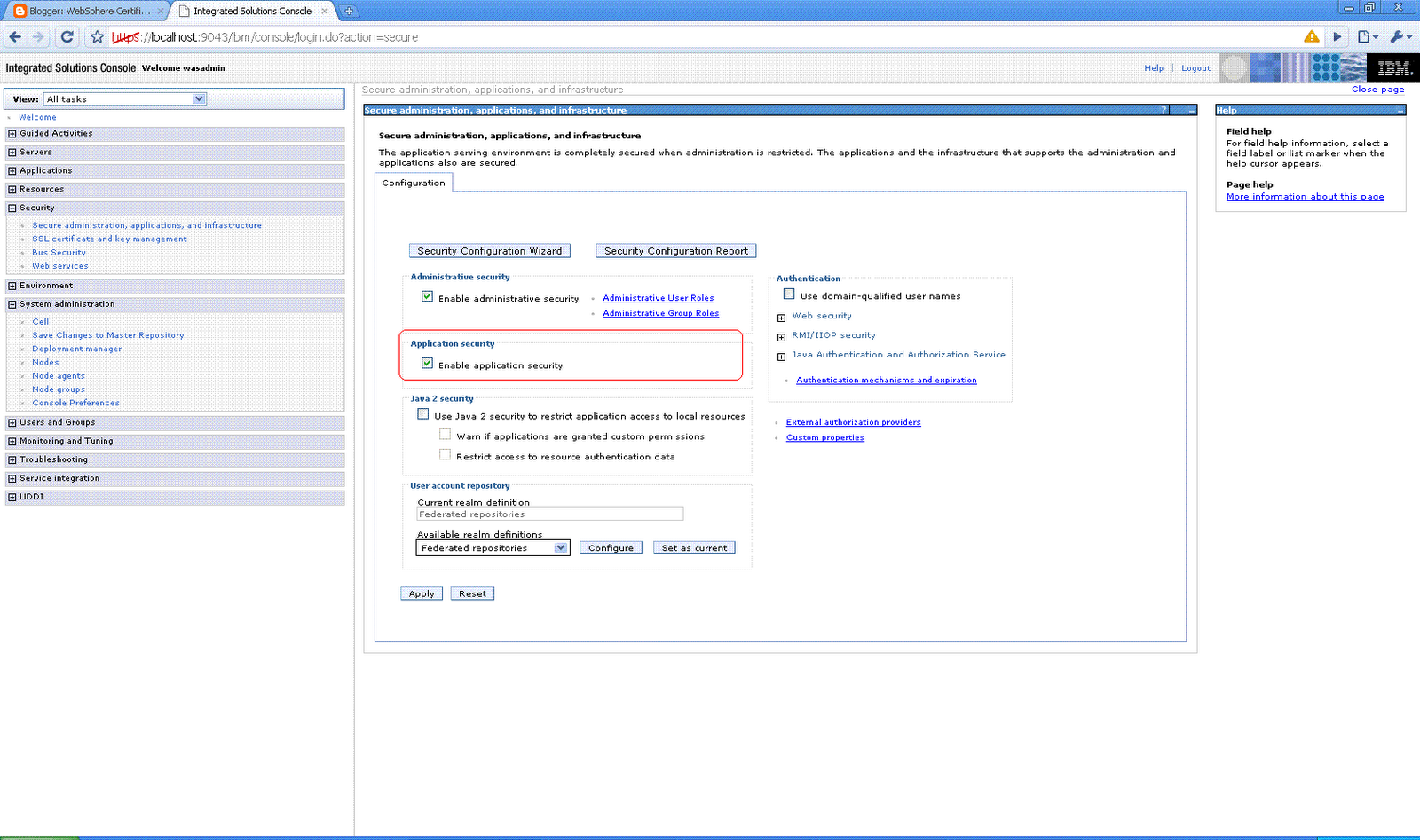Viewport: 1420px width, 840px height.
Task: Click Security Configuration Wizard button
Action: (x=490, y=251)
